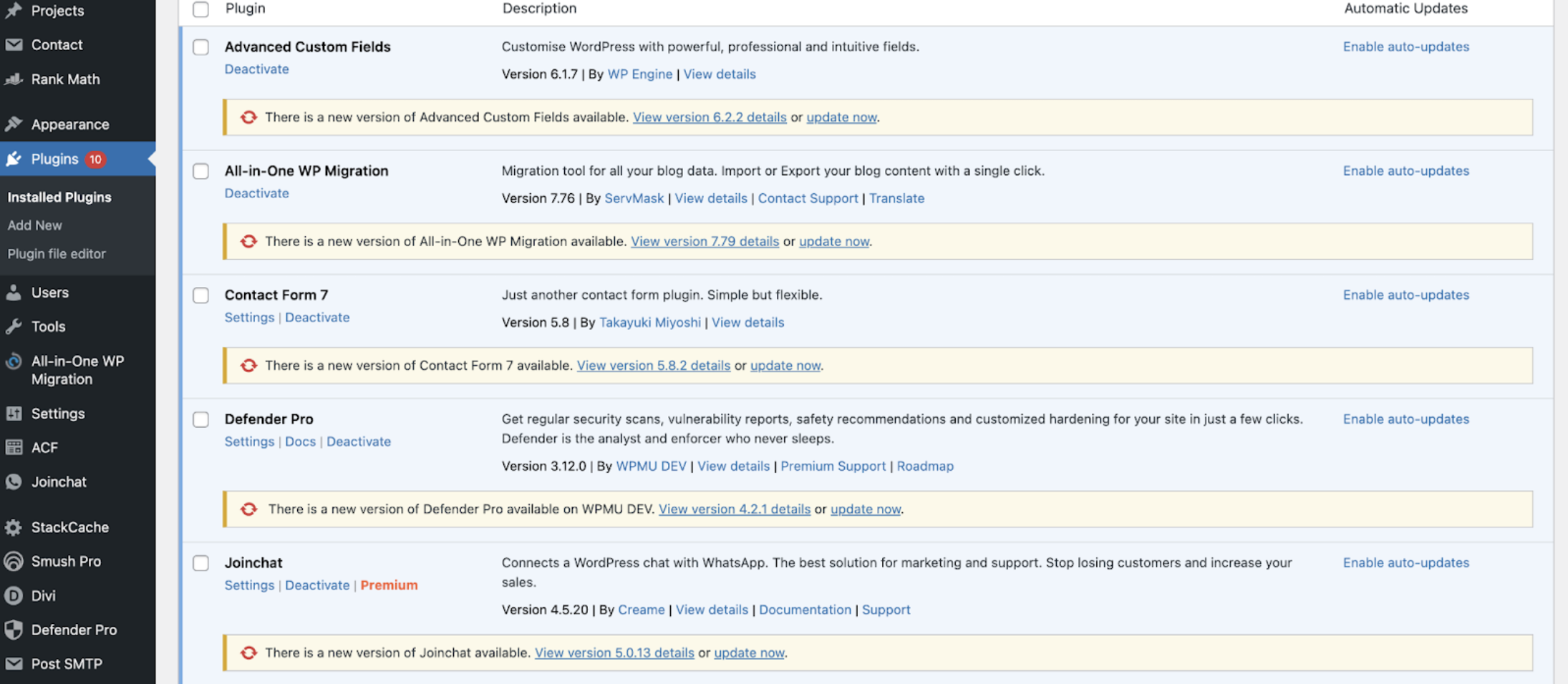Image resolution: width=1568 pixels, height=684 pixels.
Task: Open the WP Engine author link
Action: point(640,74)
